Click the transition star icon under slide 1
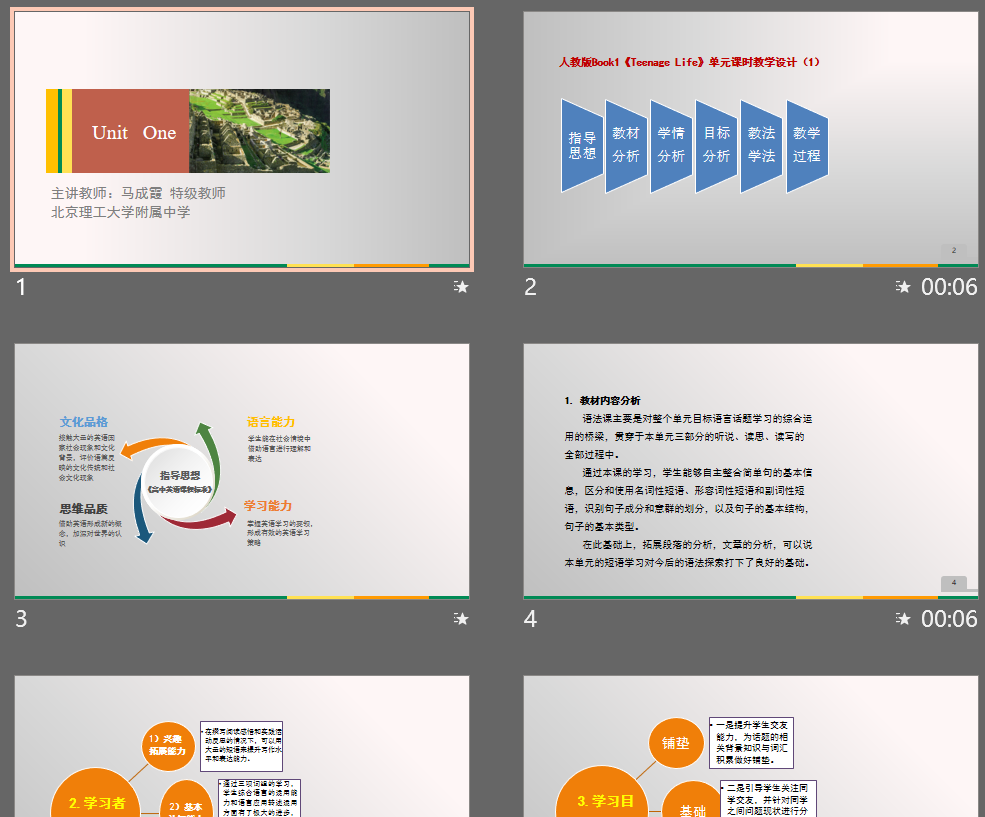The image size is (985, 817). tap(461, 287)
